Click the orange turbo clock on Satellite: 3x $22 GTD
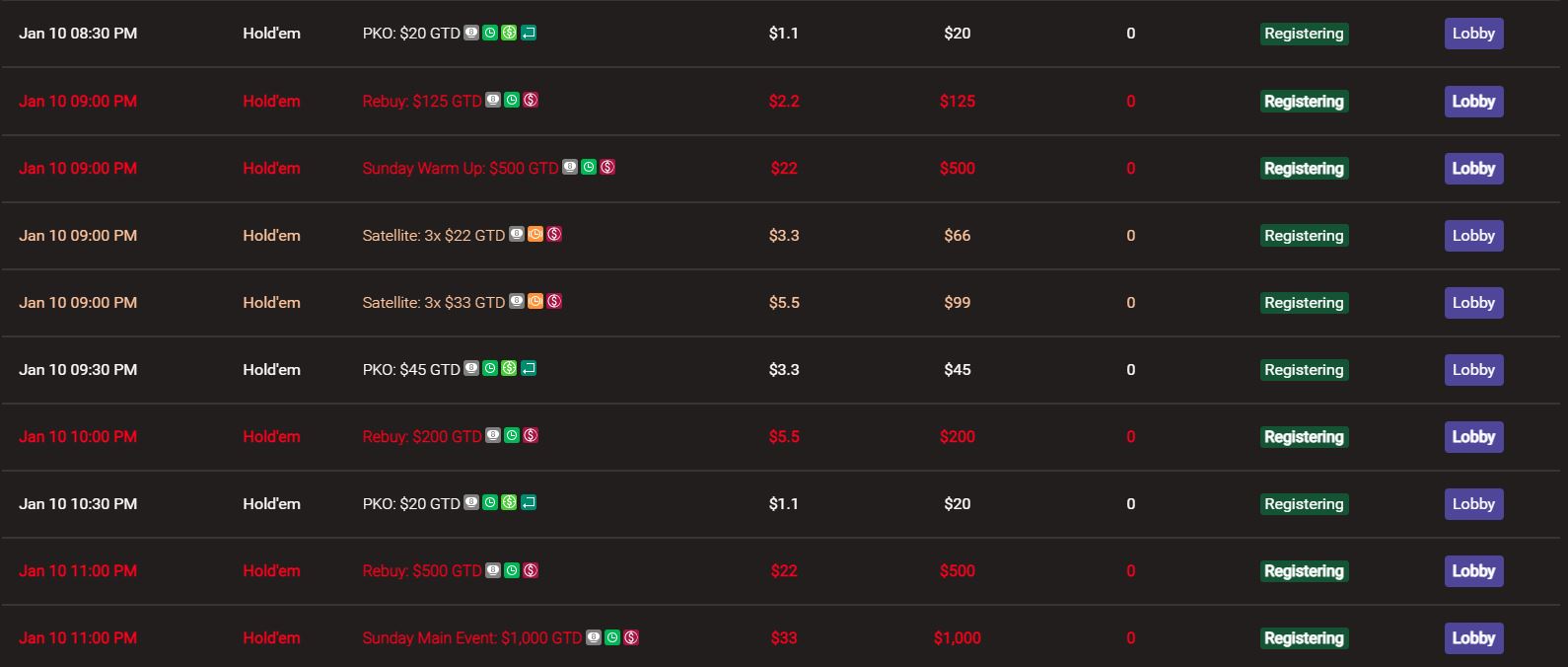This screenshot has width=1568, height=667. point(535,234)
